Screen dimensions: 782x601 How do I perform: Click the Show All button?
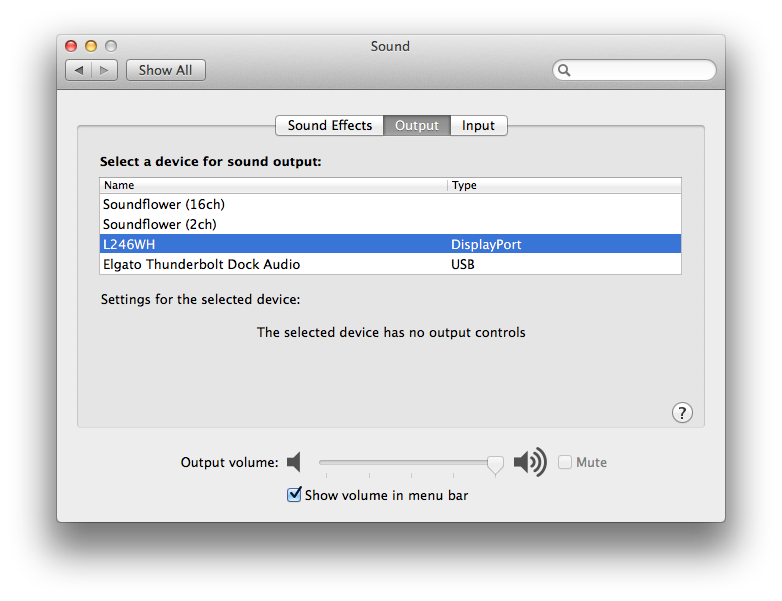click(x=166, y=70)
